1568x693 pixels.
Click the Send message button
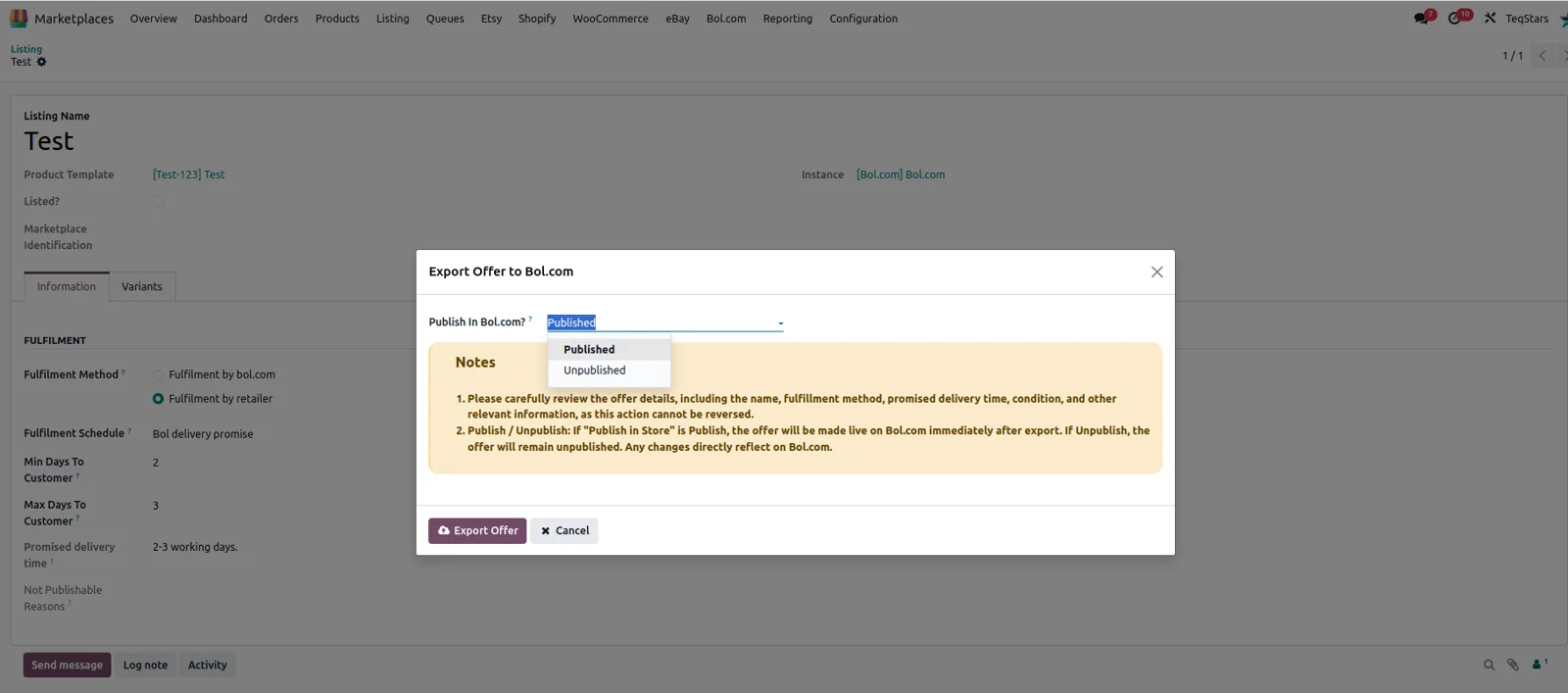coord(67,665)
